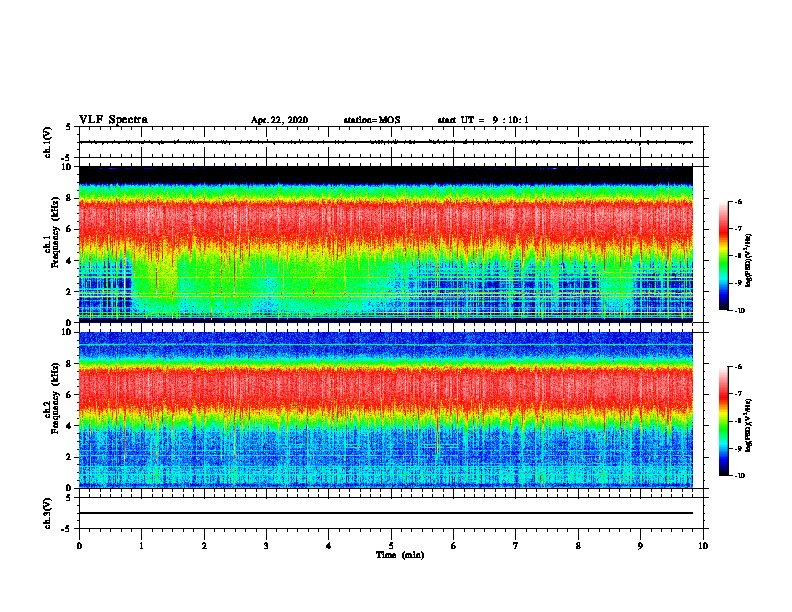Viewport: 792px width, 612px height.
Task: Click the ch.2 color bar unit label text
Action: [x=749, y=425]
